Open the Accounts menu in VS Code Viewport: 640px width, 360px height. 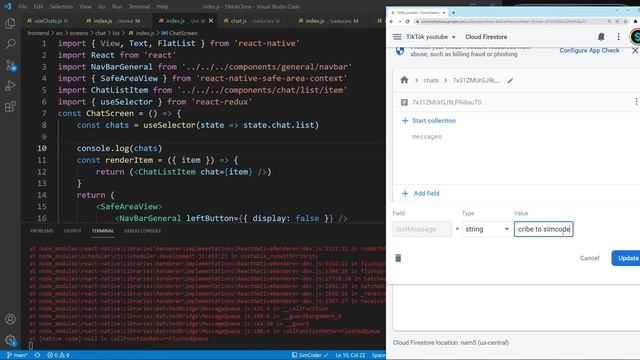tap(10, 319)
